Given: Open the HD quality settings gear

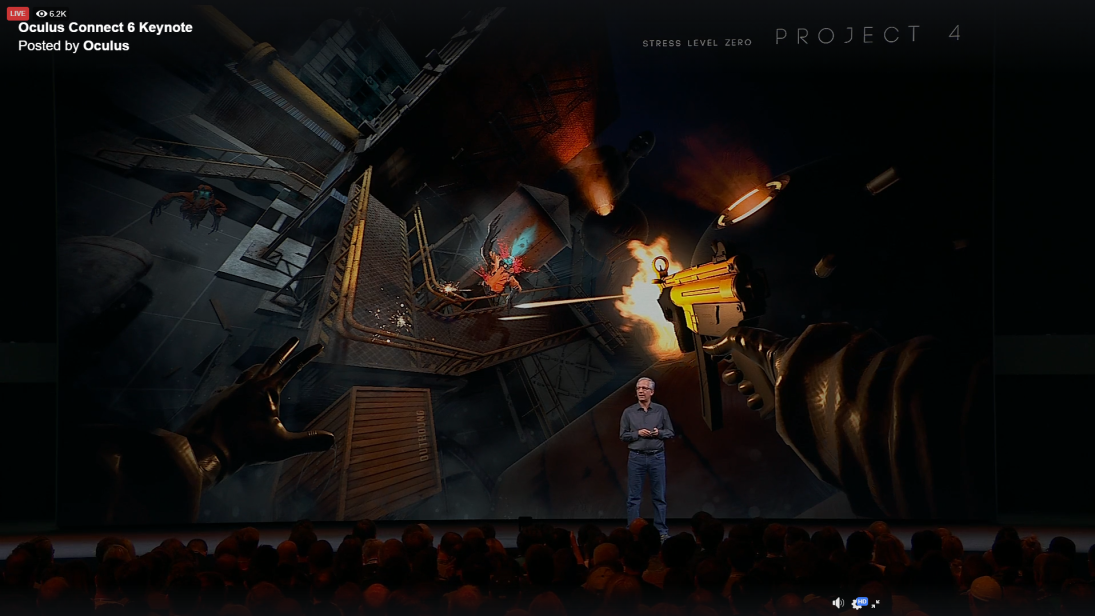Looking at the screenshot, I should (858, 603).
